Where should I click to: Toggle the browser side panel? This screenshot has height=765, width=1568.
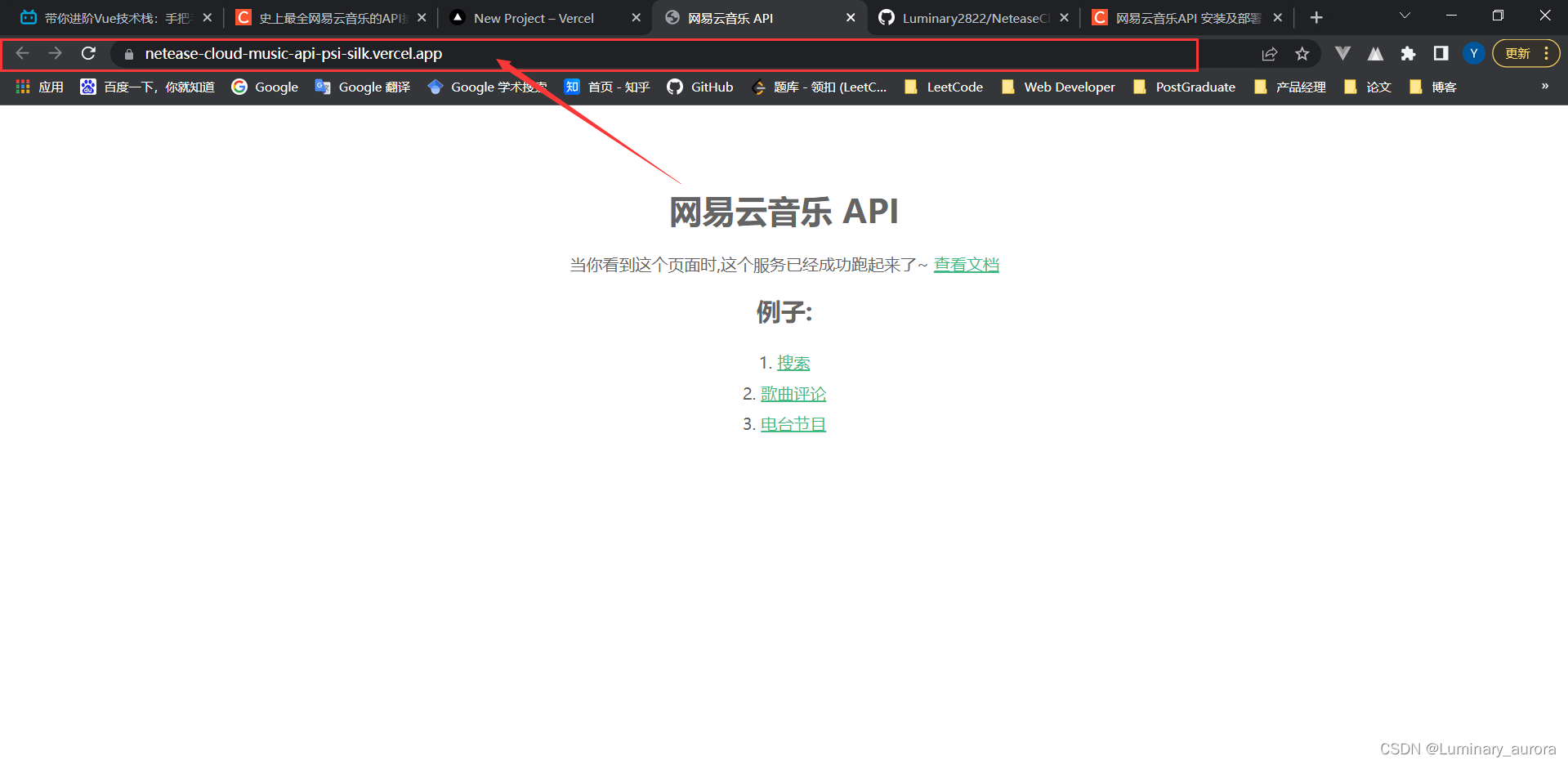(x=1441, y=54)
